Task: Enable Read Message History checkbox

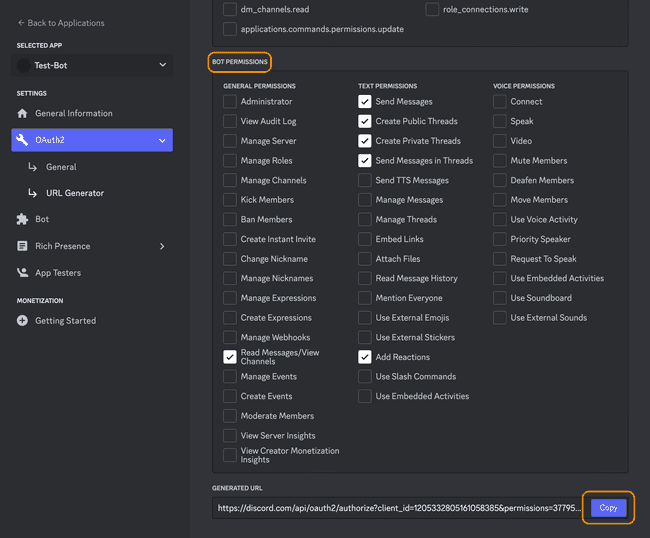Action: (364, 278)
